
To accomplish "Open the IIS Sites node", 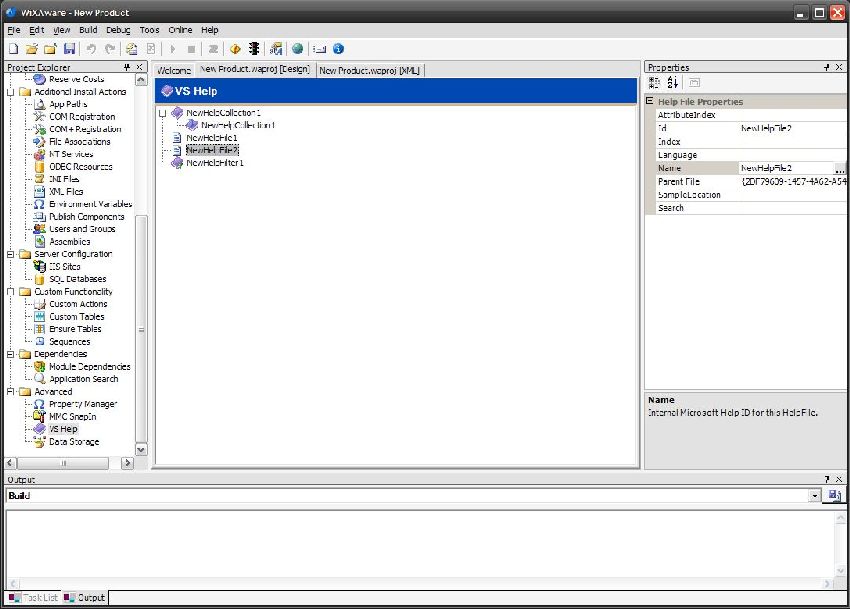I will 65,266.
